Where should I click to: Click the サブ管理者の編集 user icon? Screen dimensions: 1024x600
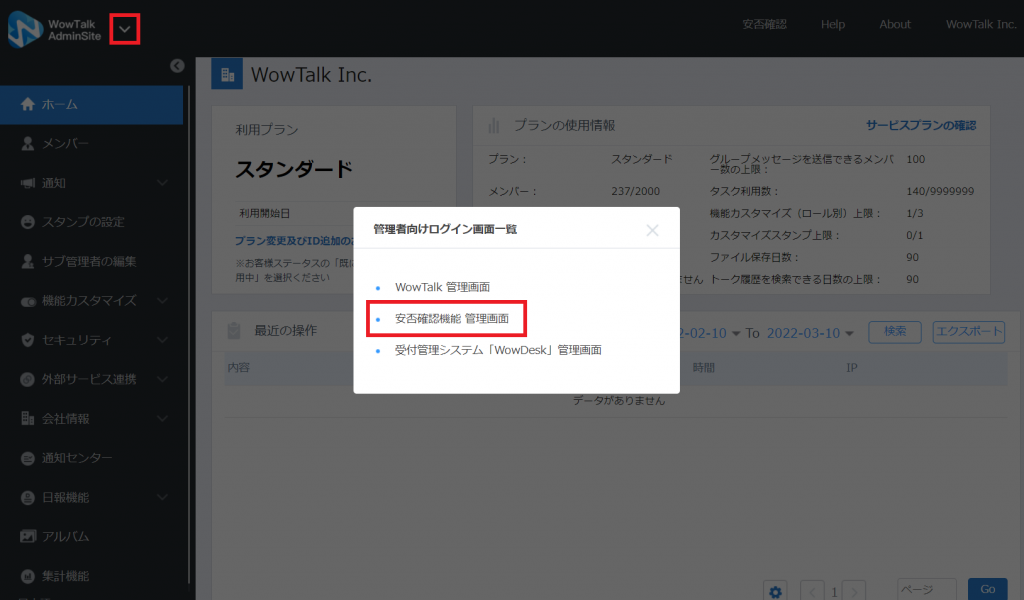coord(27,262)
